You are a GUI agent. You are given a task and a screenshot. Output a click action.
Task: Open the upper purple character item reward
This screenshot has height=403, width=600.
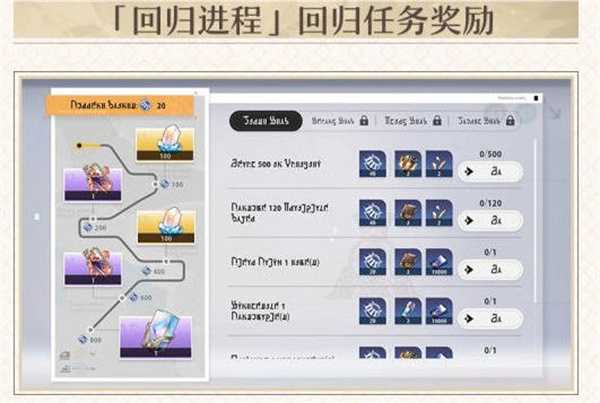coord(93,184)
